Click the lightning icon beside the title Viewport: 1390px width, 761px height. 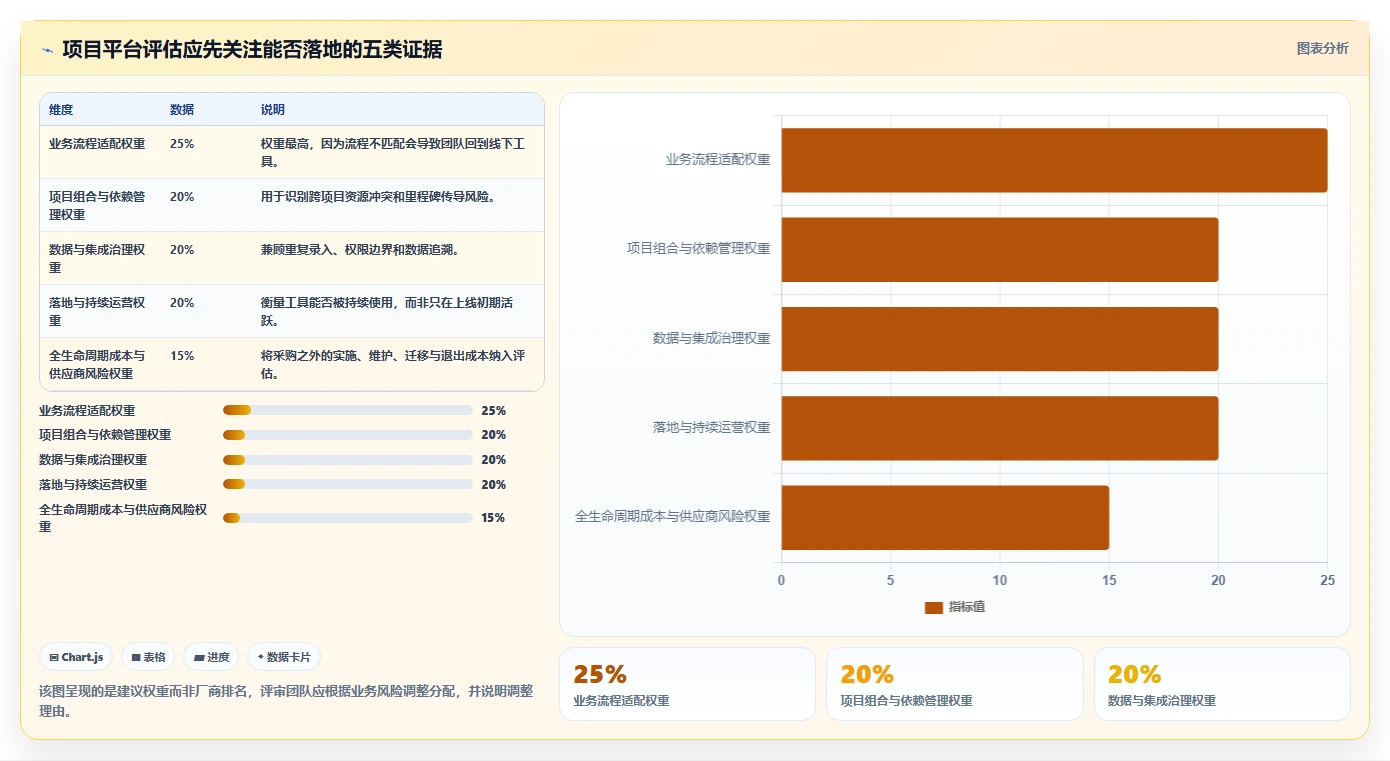(x=47, y=50)
